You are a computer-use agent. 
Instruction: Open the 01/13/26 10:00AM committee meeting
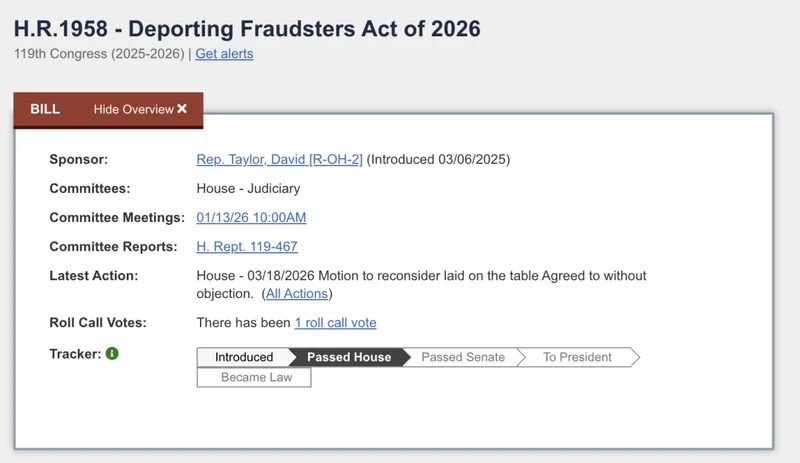(x=251, y=217)
